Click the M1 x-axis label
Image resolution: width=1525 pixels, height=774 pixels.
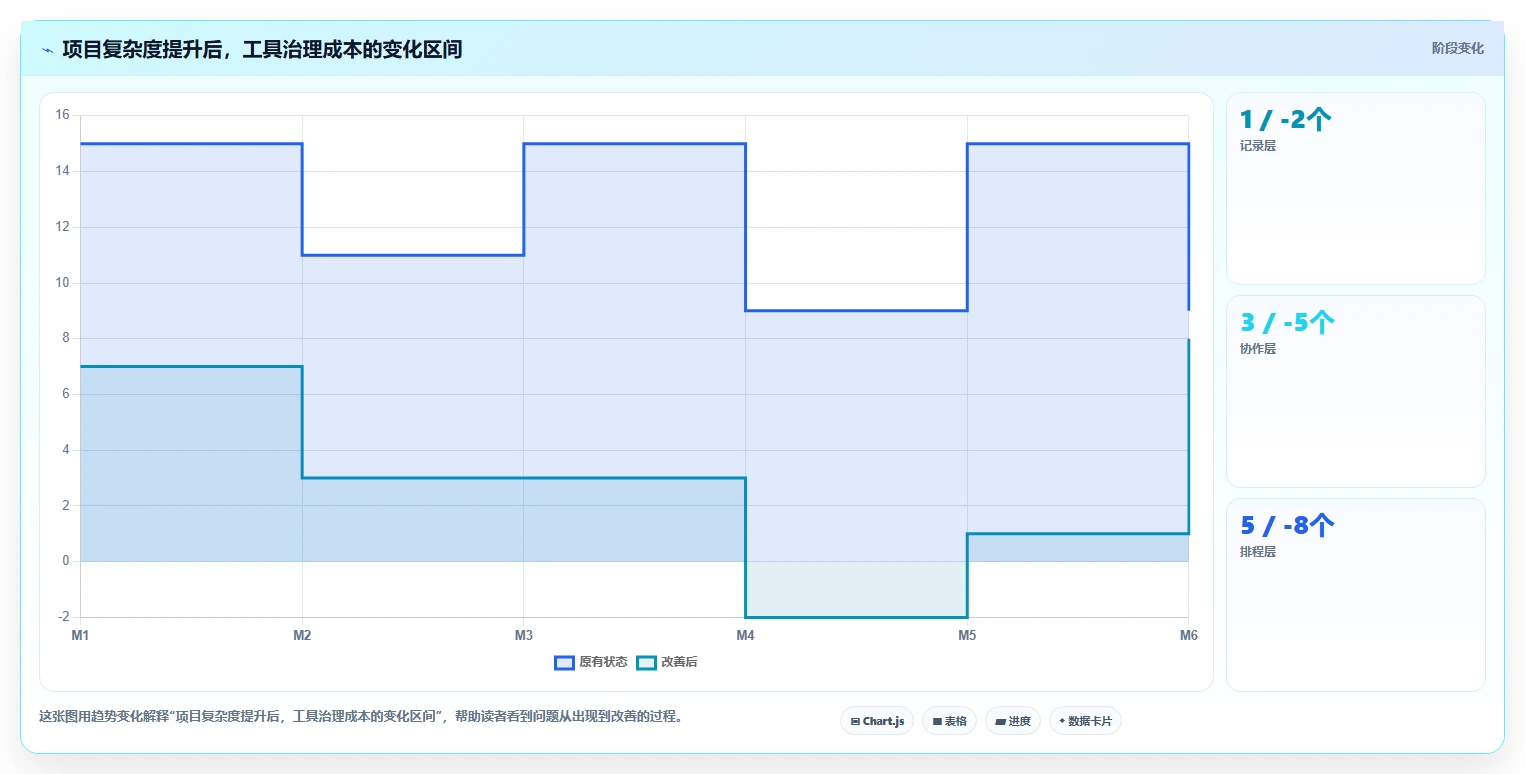(80, 635)
